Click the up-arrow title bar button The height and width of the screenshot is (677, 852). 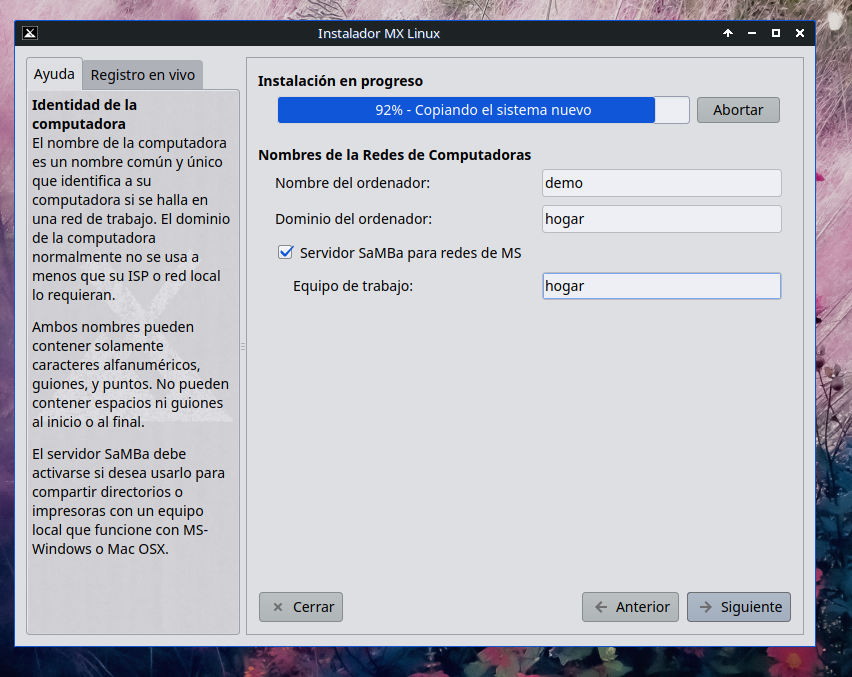click(728, 33)
